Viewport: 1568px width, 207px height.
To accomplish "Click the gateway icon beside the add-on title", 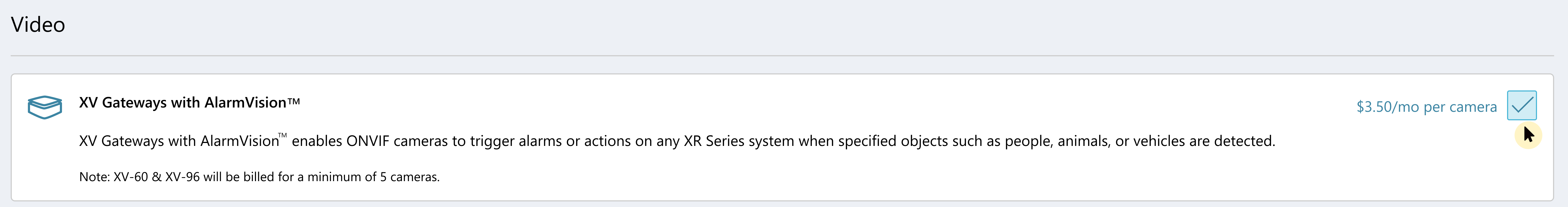I will (44, 108).
